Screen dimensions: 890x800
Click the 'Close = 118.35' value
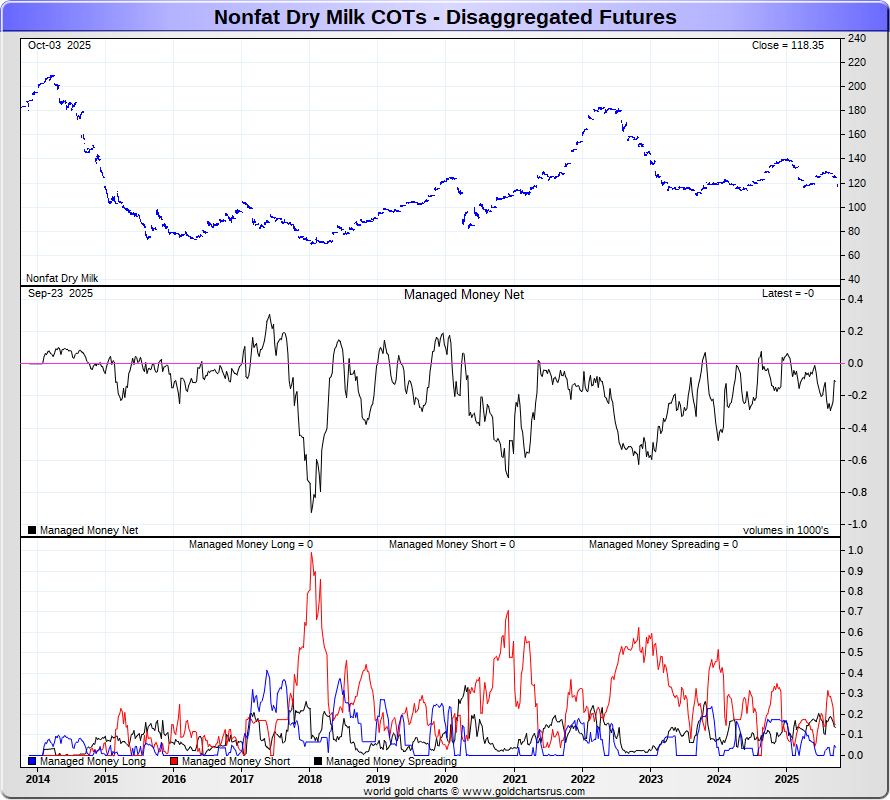pos(788,45)
